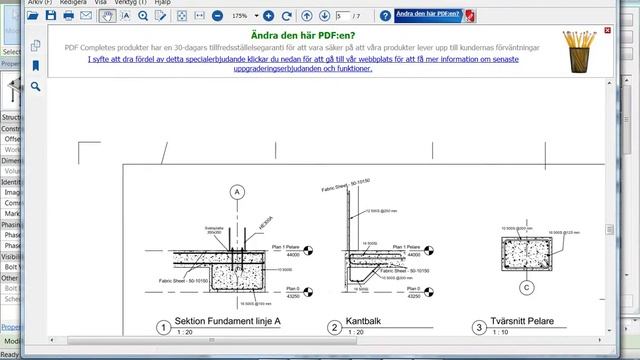Image resolution: width=640 pixels, height=360 pixels.
Task: Open a PDF file with folder icon
Action: (33, 16)
